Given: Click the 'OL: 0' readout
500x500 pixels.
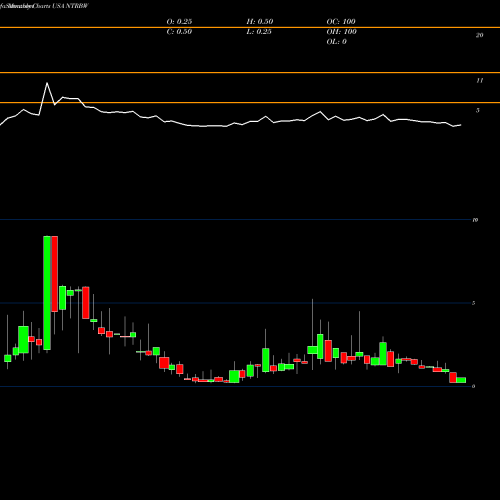Looking at the screenshot, I should pyautogui.click(x=337, y=41).
